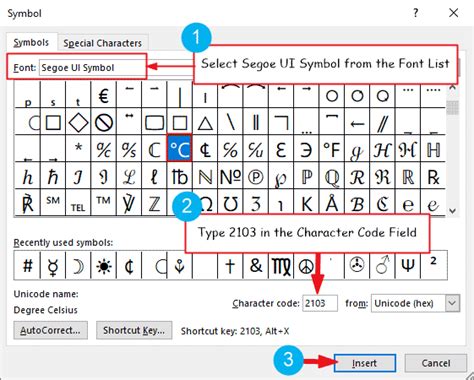Screen dimensions: 474x380
Task: Click the help question mark button
Action: pos(415,13)
